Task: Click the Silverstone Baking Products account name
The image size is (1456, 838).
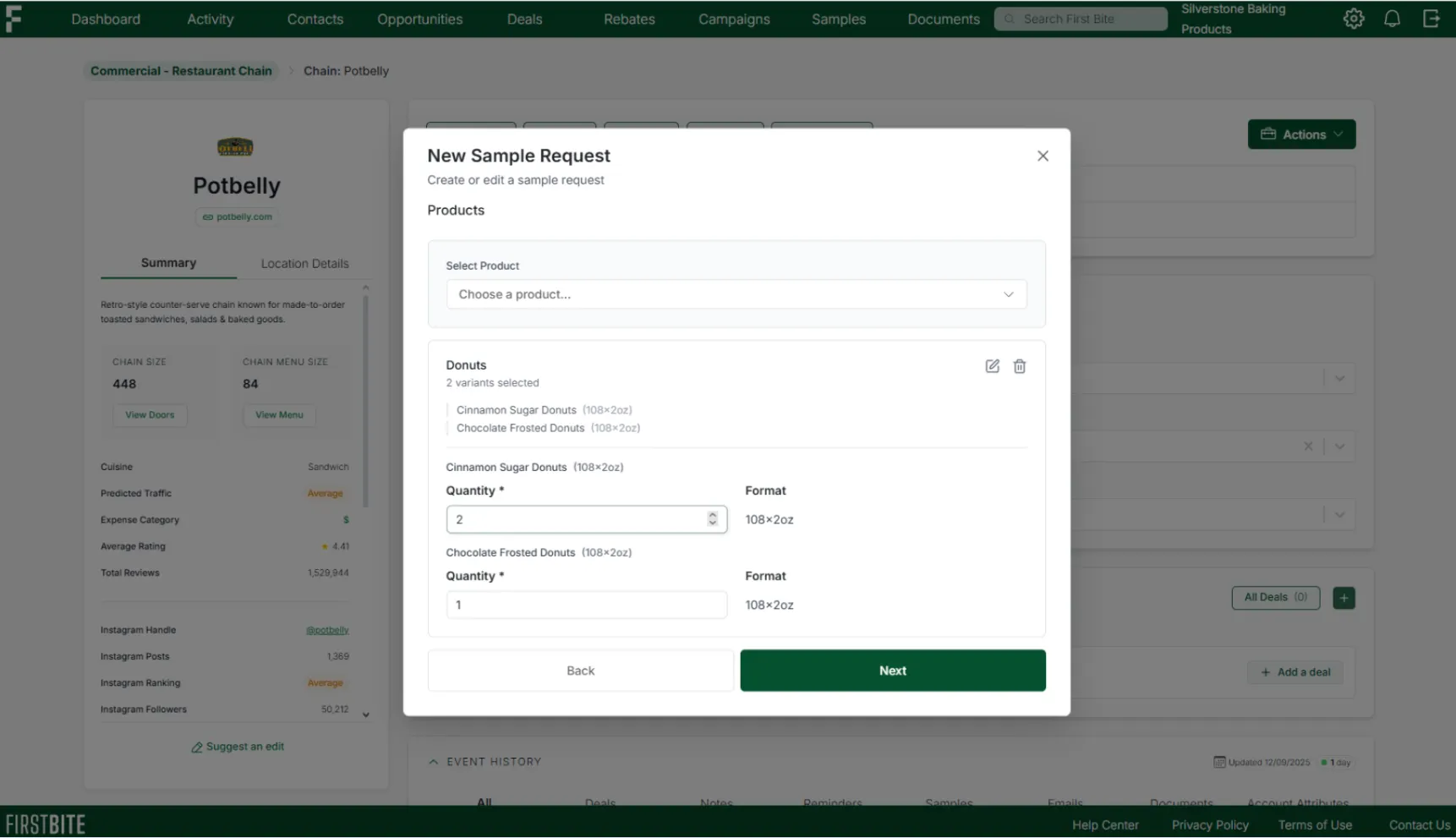Action: [x=1234, y=19]
